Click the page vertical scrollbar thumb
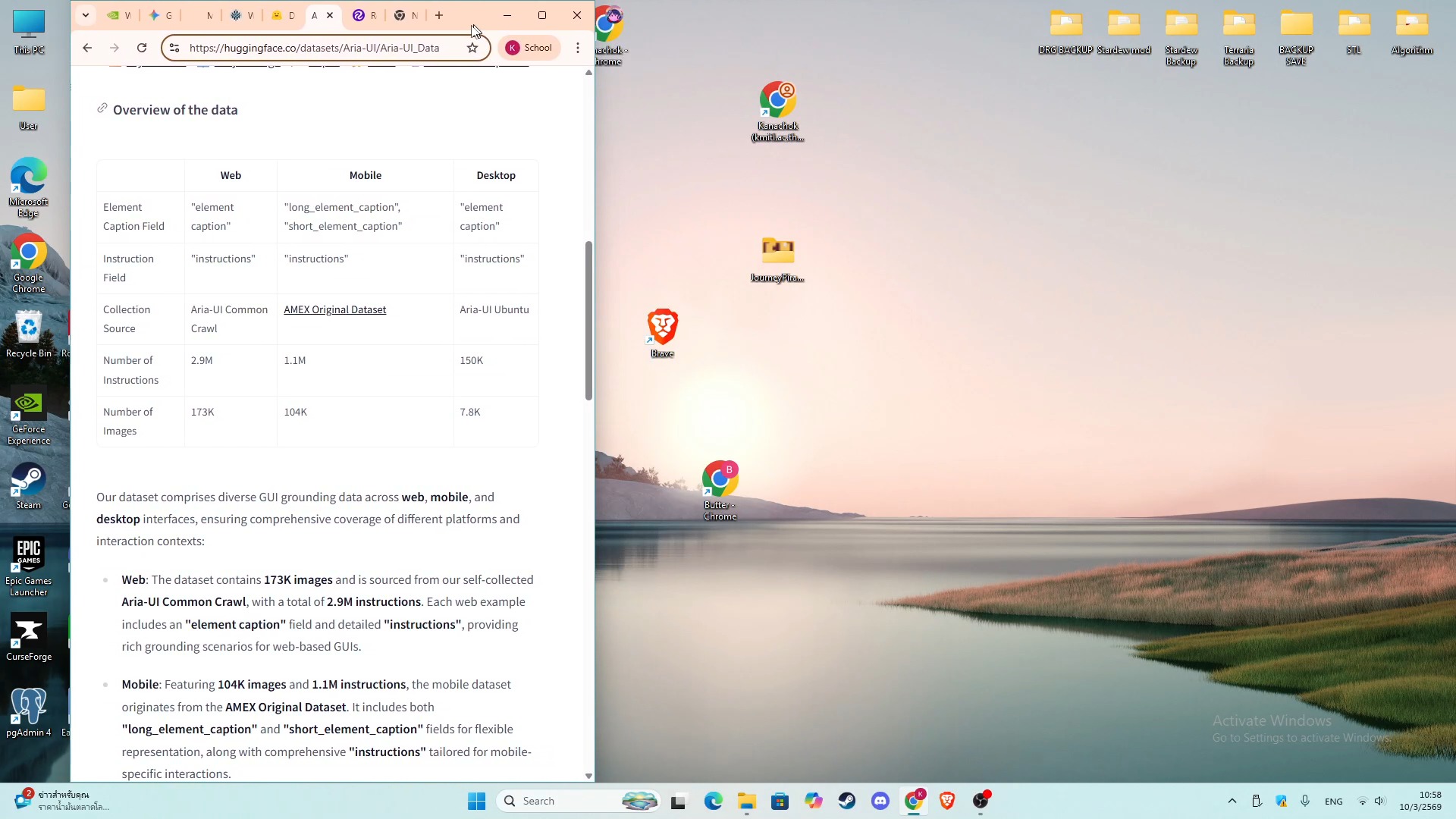Viewport: 1456px width, 819px height. click(588, 320)
